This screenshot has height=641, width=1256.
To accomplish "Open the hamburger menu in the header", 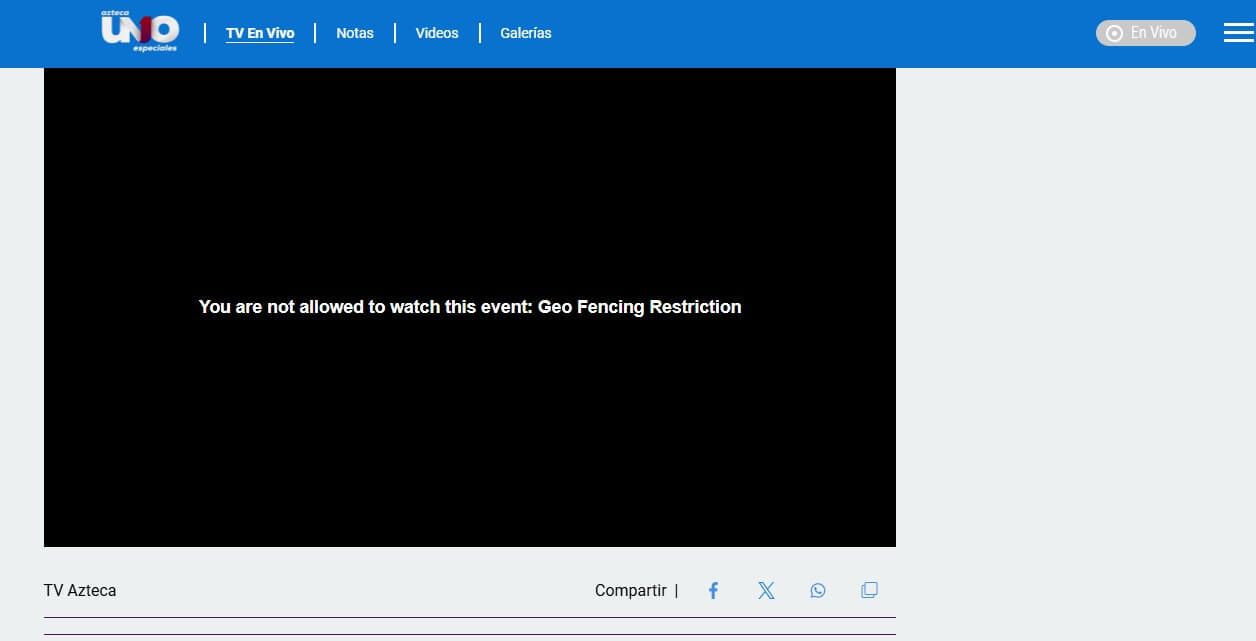I will pos(1238,33).
